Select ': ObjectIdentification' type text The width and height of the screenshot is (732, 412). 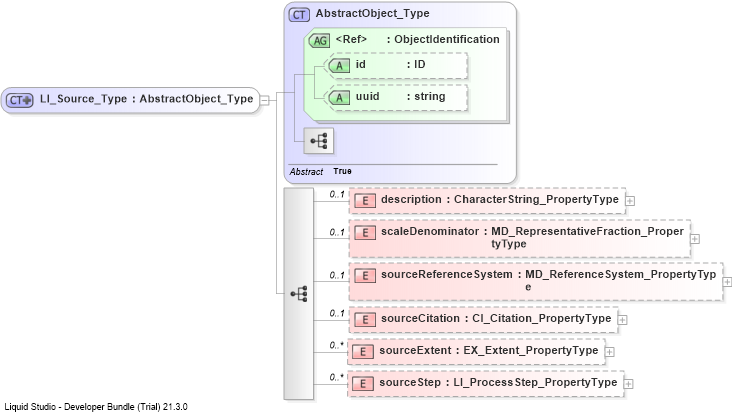443,39
